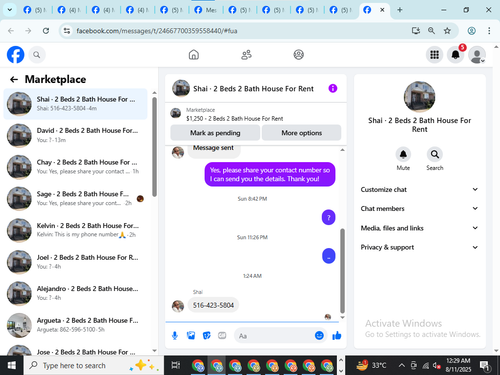The width and height of the screenshot is (500, 375).
Task: Click the More options button
Action: pos(301,133)
